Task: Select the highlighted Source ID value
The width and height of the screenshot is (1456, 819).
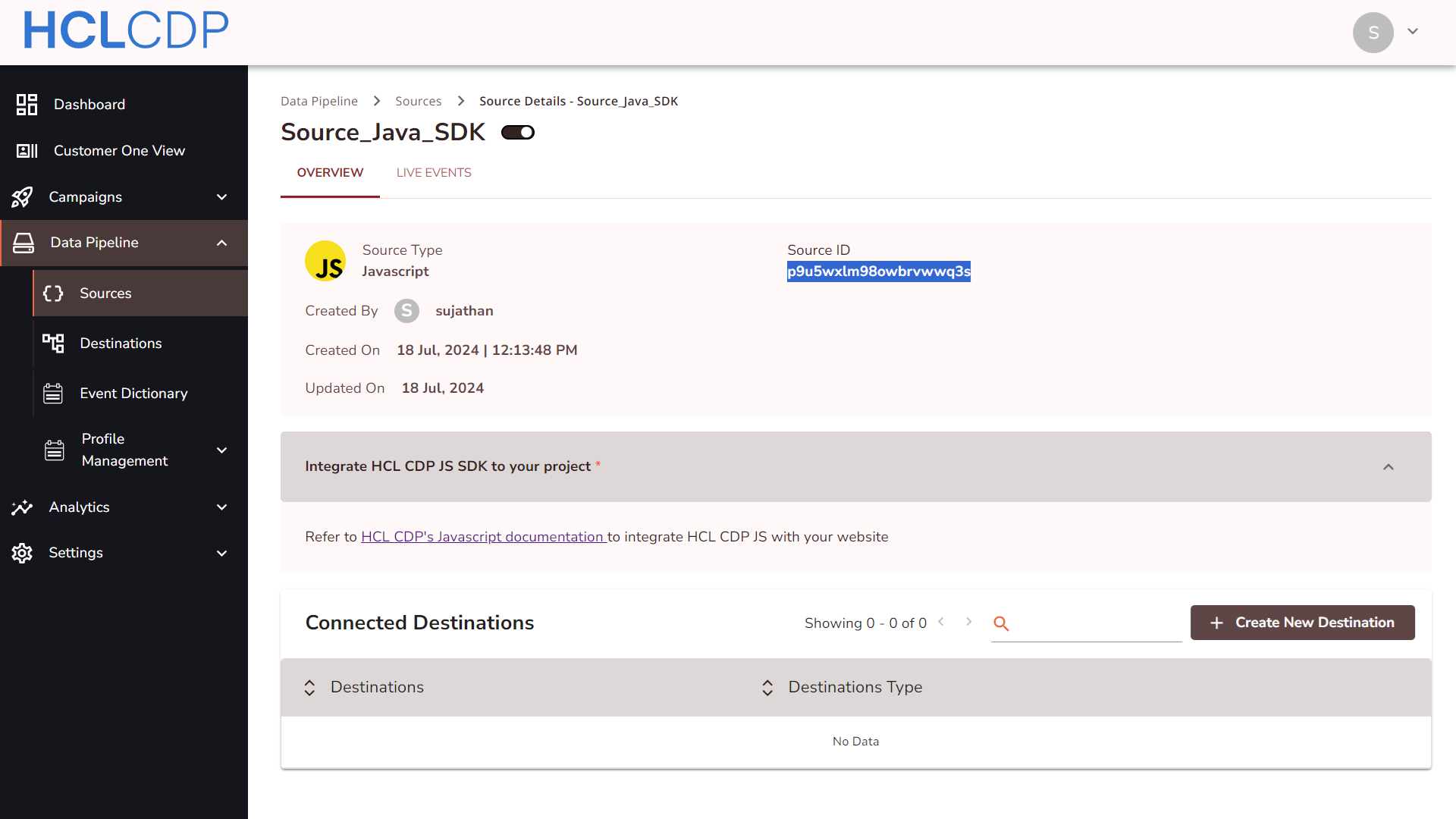Action: pos(878,271)
